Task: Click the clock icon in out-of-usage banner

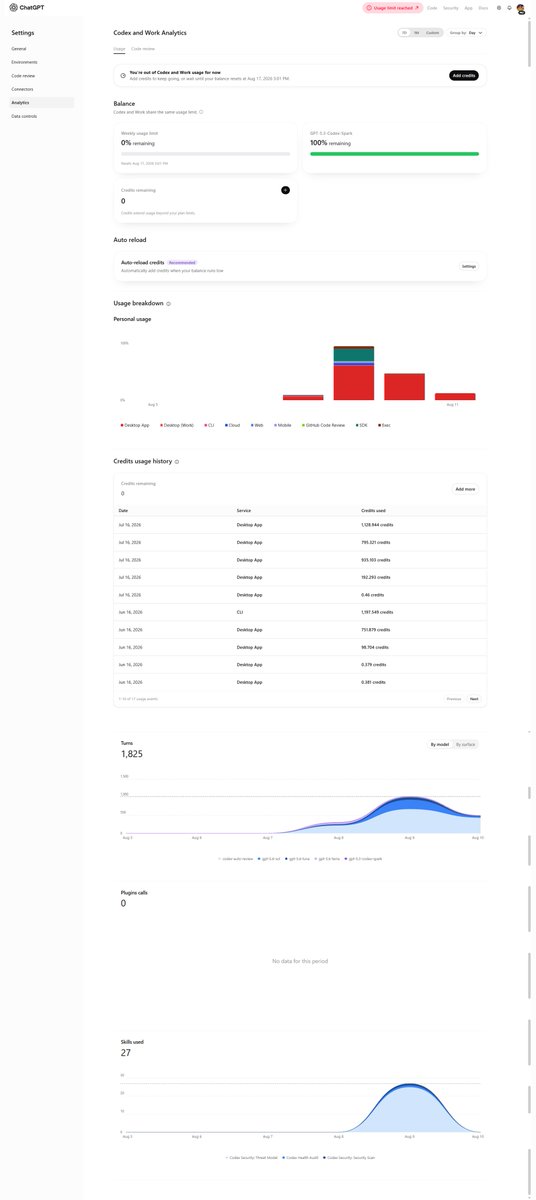Action: click(x=123, y=75)
